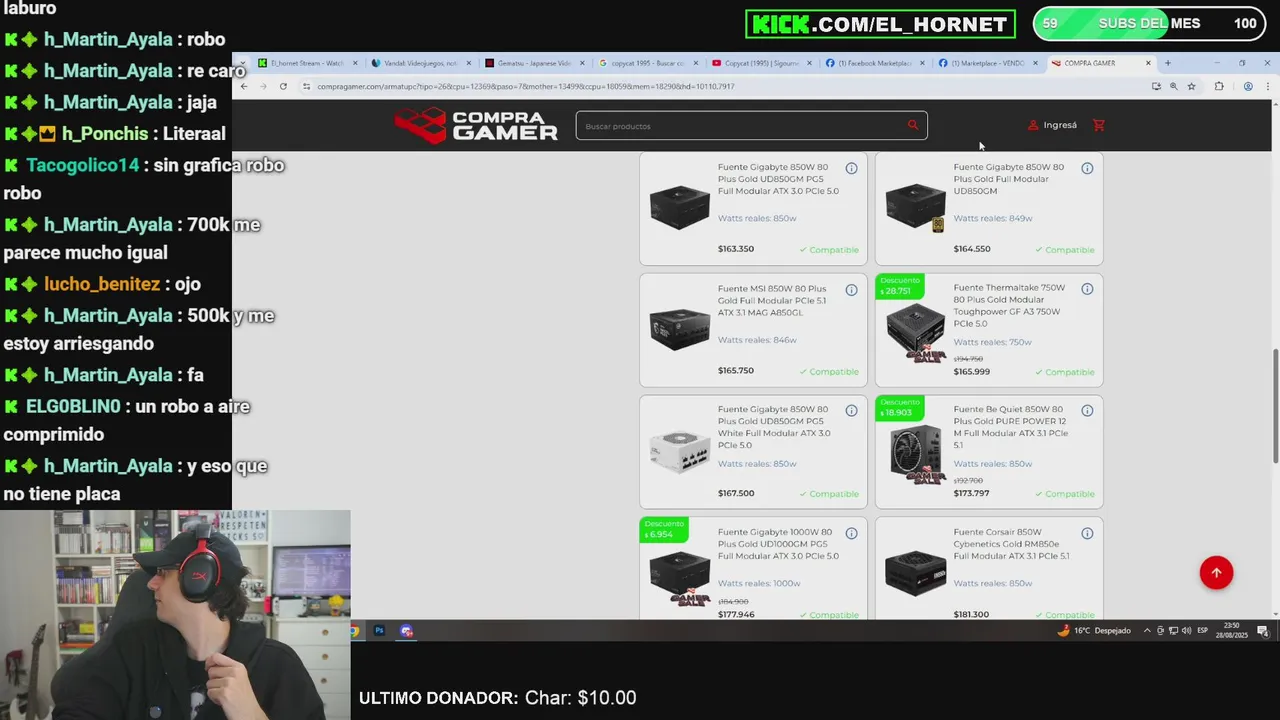This screenshot has height=720, width=1280.
Task: Click the $165.750 price
Action: 736,371
